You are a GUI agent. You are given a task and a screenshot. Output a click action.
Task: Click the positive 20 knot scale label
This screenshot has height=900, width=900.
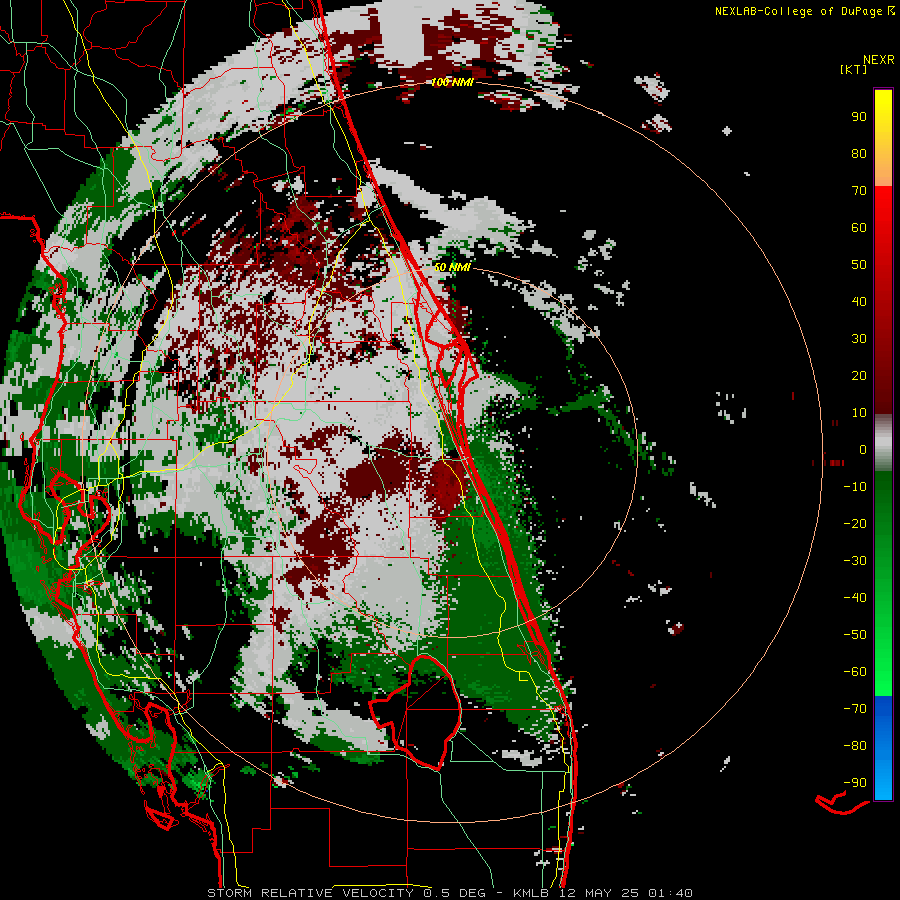[859, 376]
